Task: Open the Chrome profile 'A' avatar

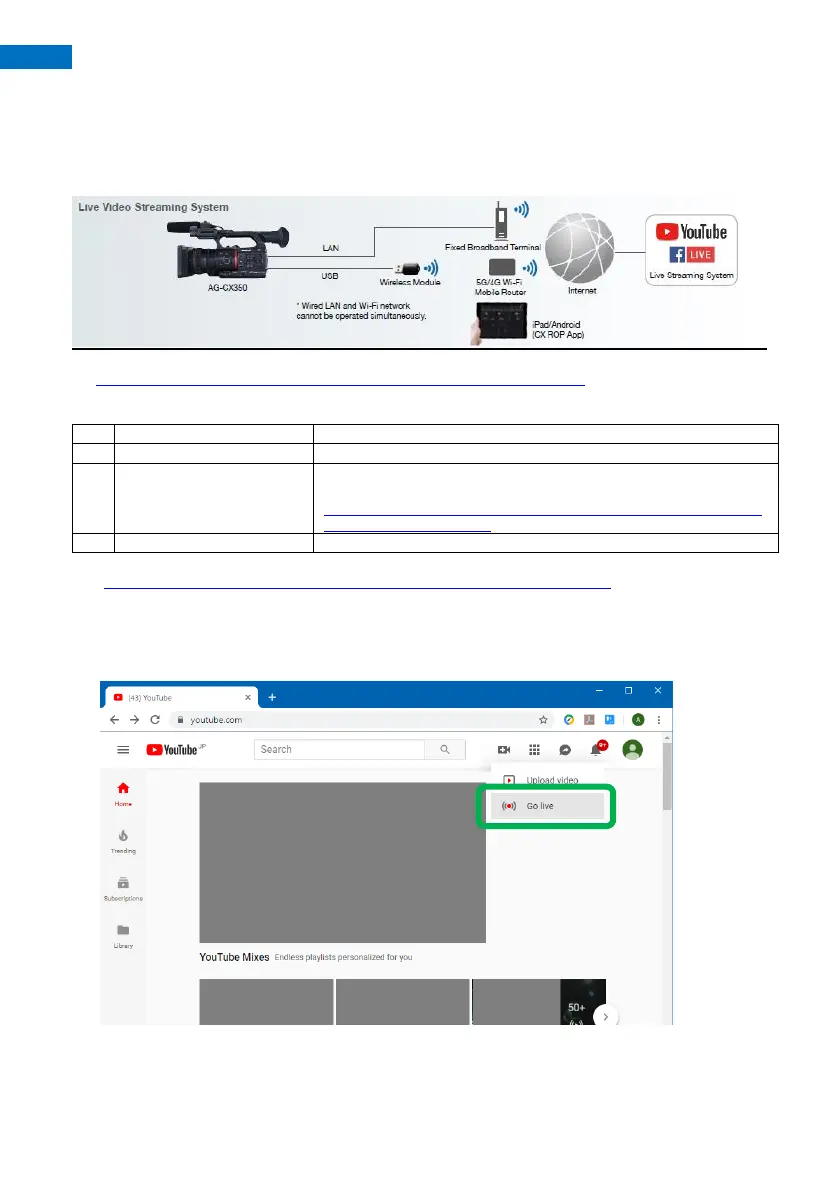Action: click(x=638, y=719)
